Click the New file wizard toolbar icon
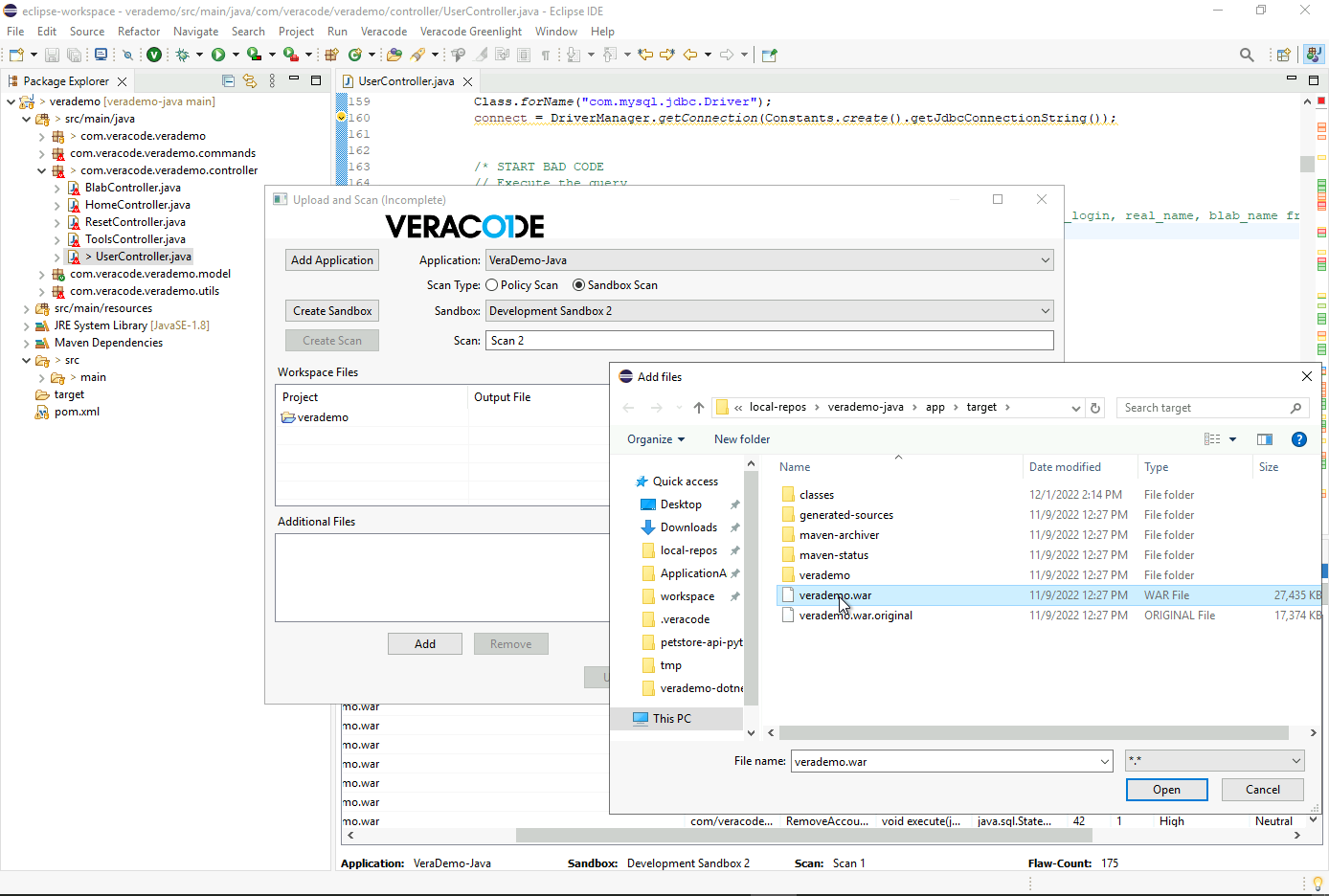 coord(16,55)
